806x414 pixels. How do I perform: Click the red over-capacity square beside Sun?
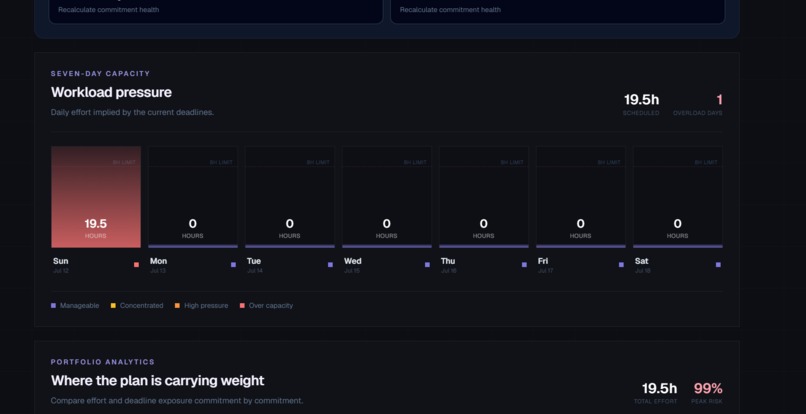(136, 265)
